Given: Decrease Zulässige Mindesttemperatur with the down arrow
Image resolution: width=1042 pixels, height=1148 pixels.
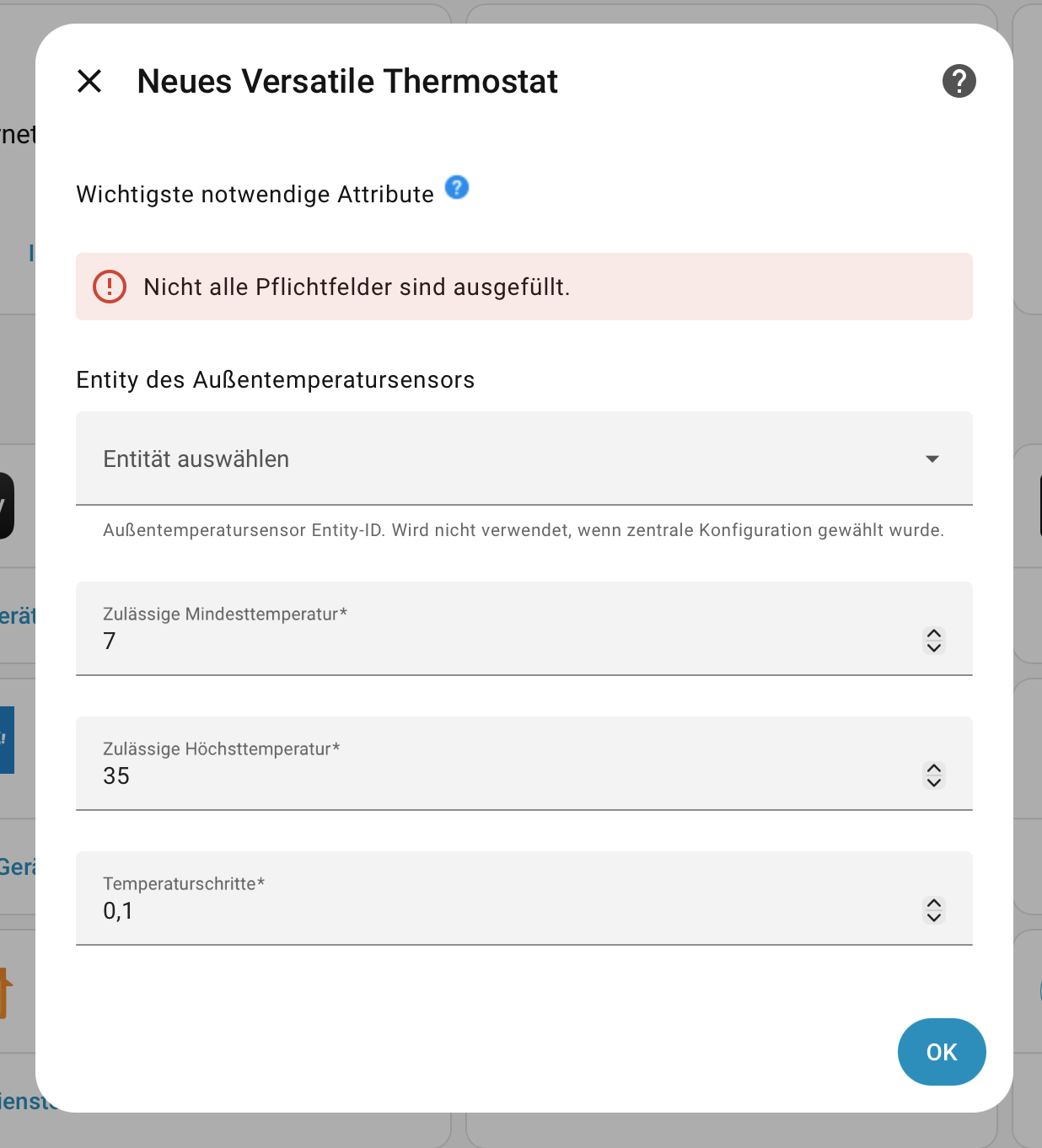Looking at the screenshot, I should click(934, 647).
